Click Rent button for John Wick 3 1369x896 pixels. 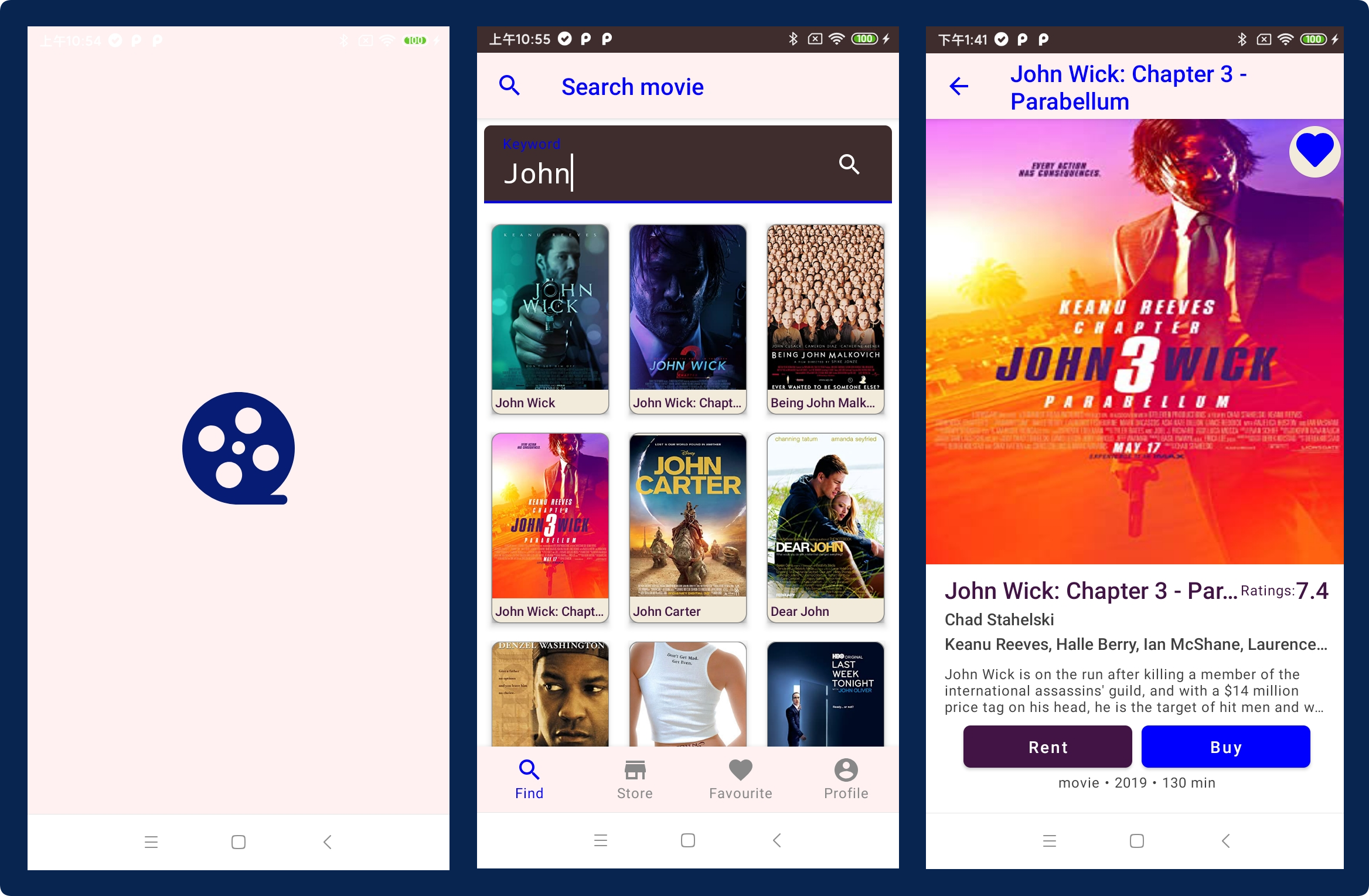pos(1048,746)
